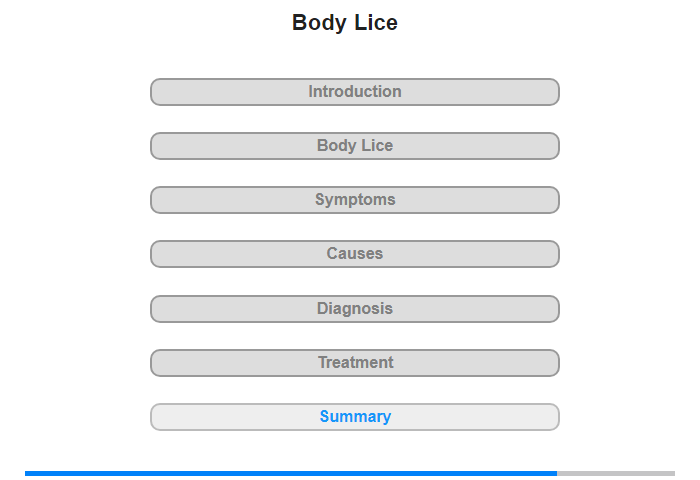Choose "Causes" from the topic list
The height and width of the screenshot is (480, 700).
pos(355,254)
